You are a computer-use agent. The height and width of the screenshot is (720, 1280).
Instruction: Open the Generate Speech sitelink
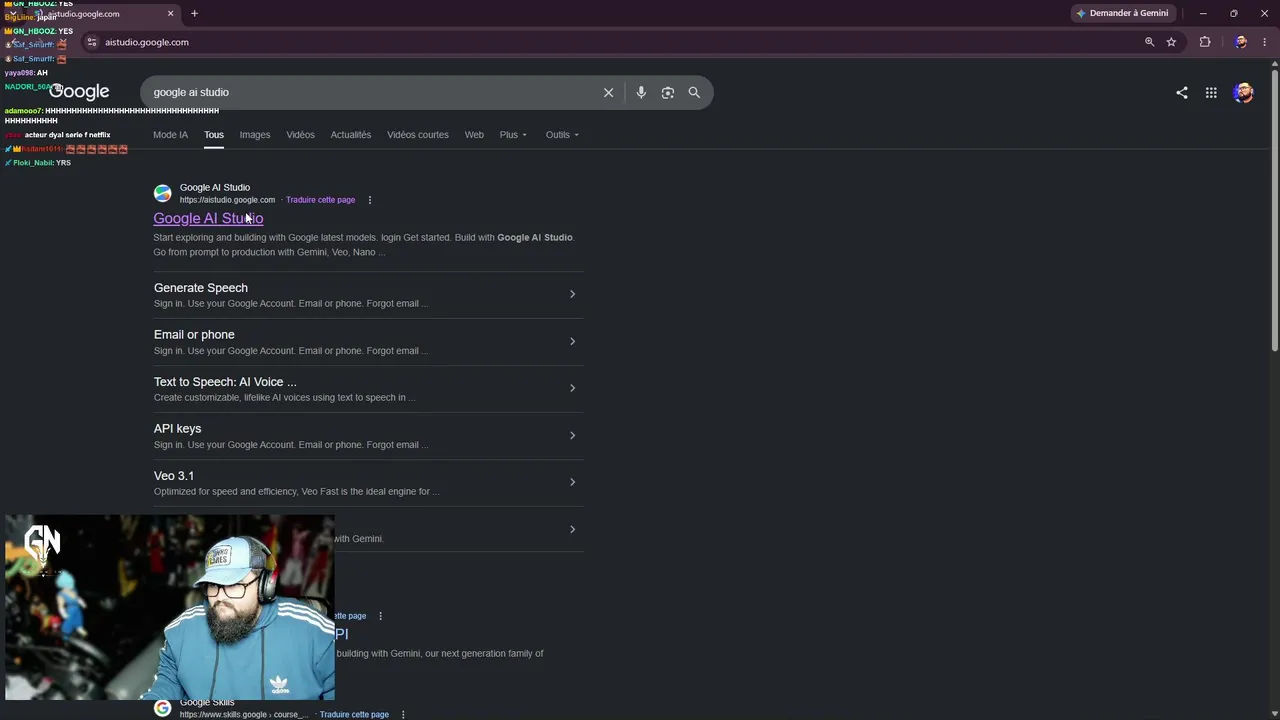pyautogui.click(x=201, y=288)
